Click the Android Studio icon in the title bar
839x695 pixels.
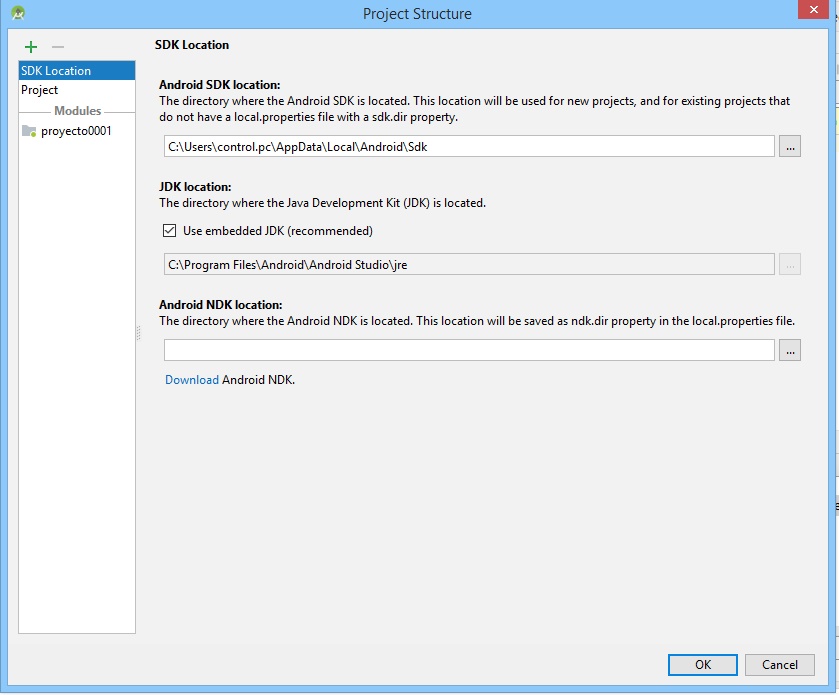coord(18,13)
